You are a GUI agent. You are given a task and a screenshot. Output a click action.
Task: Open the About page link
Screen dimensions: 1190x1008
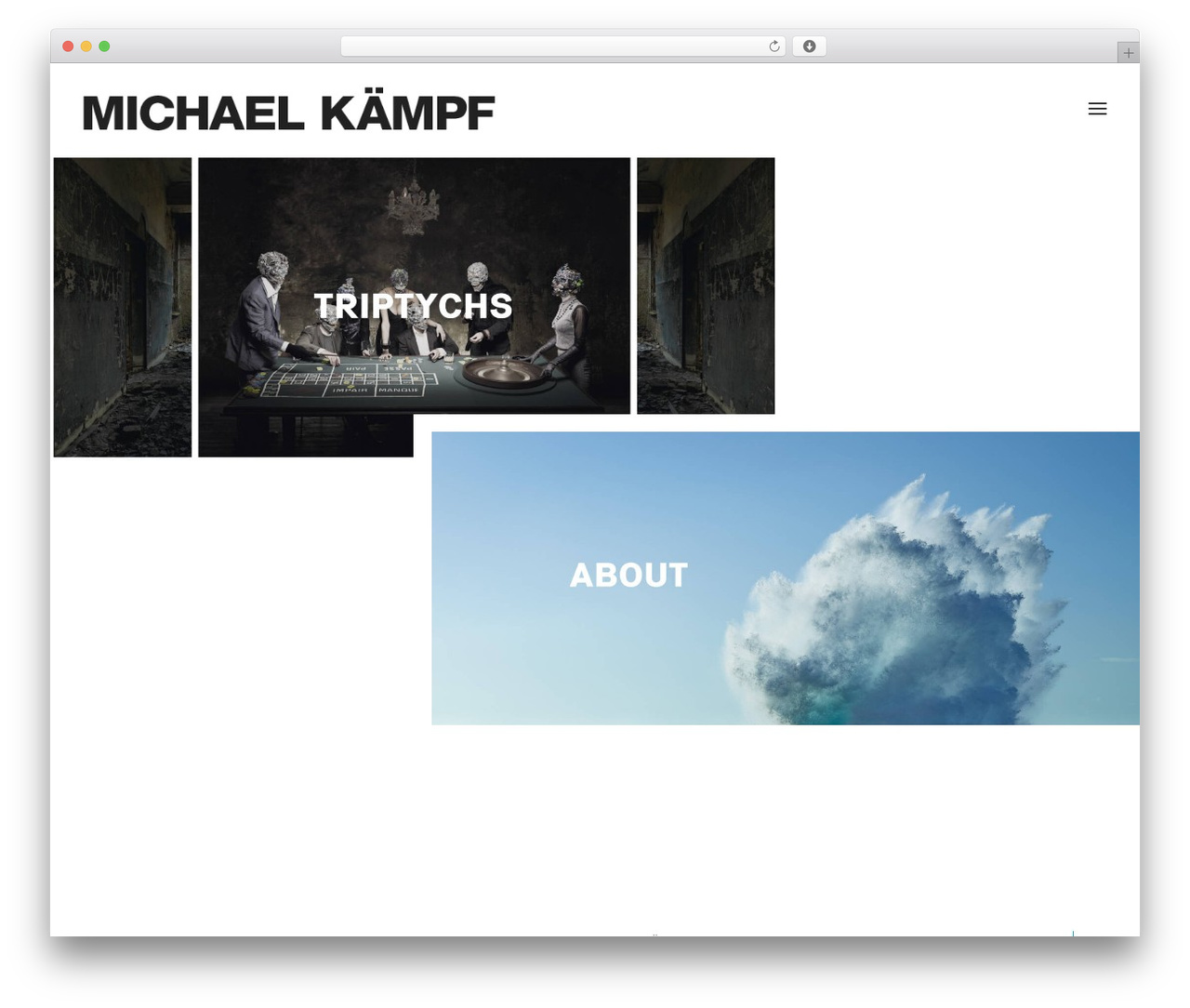pyautogui.click(x=628, y=575)
